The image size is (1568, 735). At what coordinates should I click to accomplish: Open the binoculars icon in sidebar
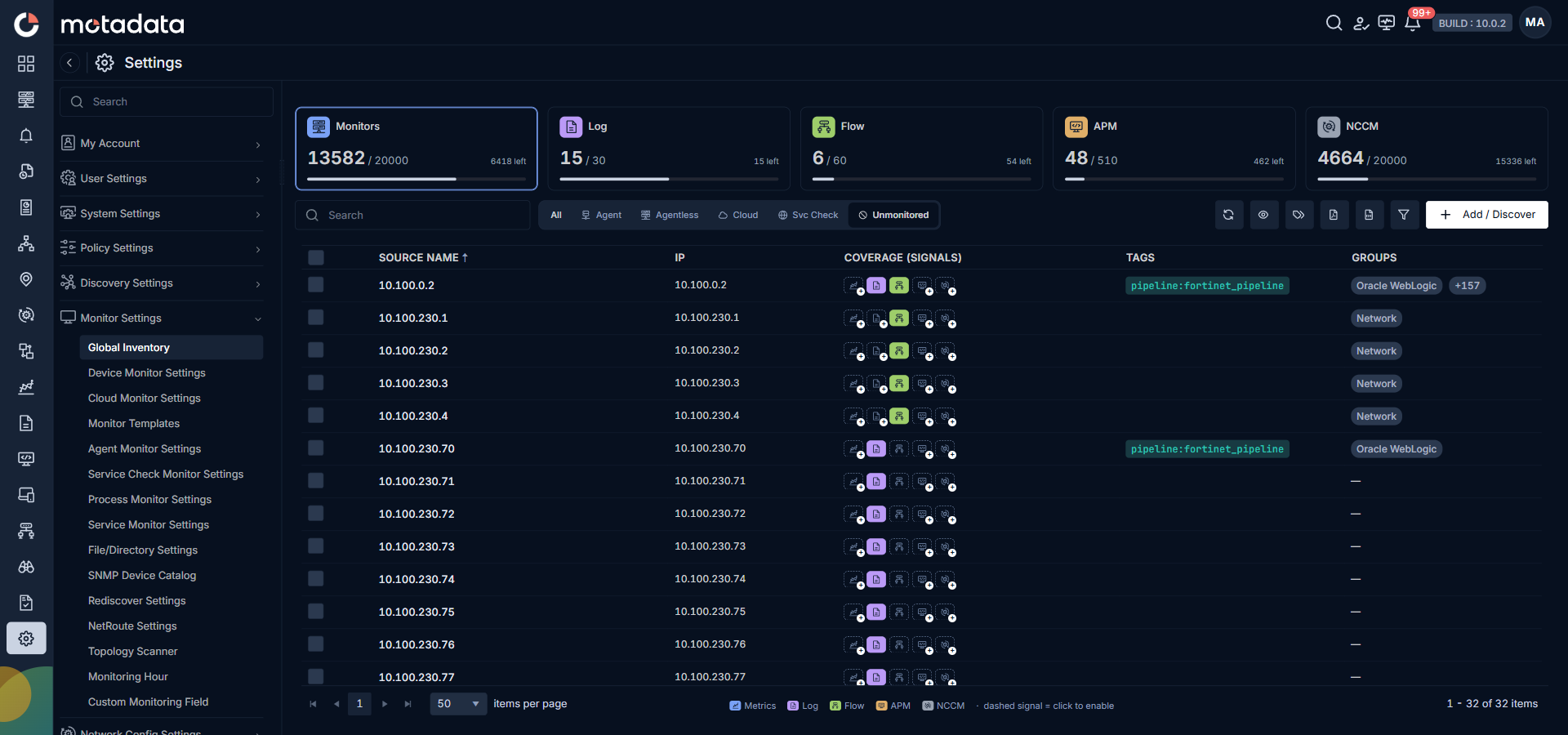pyautogui.click(x=26, y=567)
